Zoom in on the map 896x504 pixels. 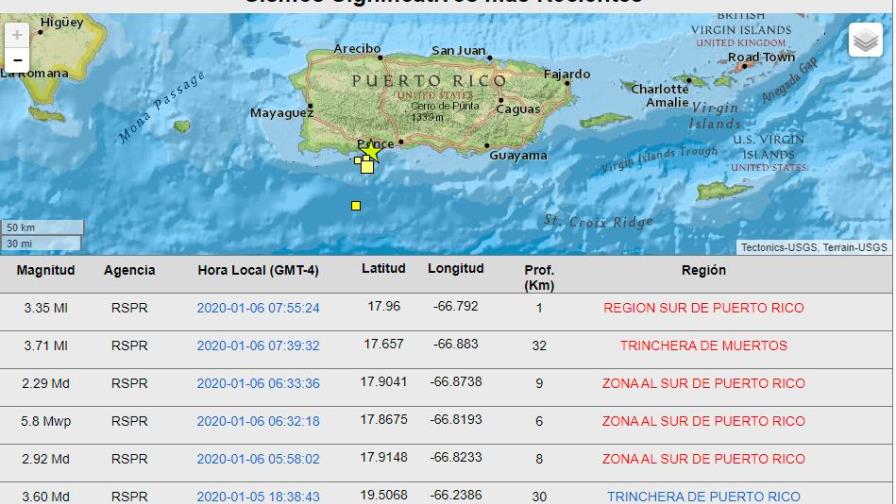[x=17, y=35]
